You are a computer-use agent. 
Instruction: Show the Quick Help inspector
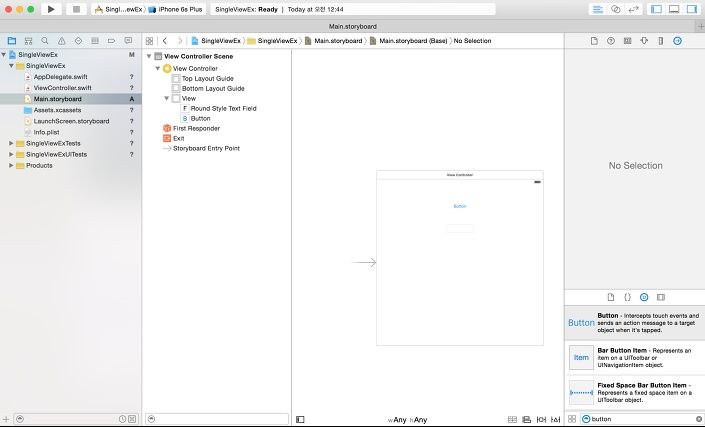[611, 41]
